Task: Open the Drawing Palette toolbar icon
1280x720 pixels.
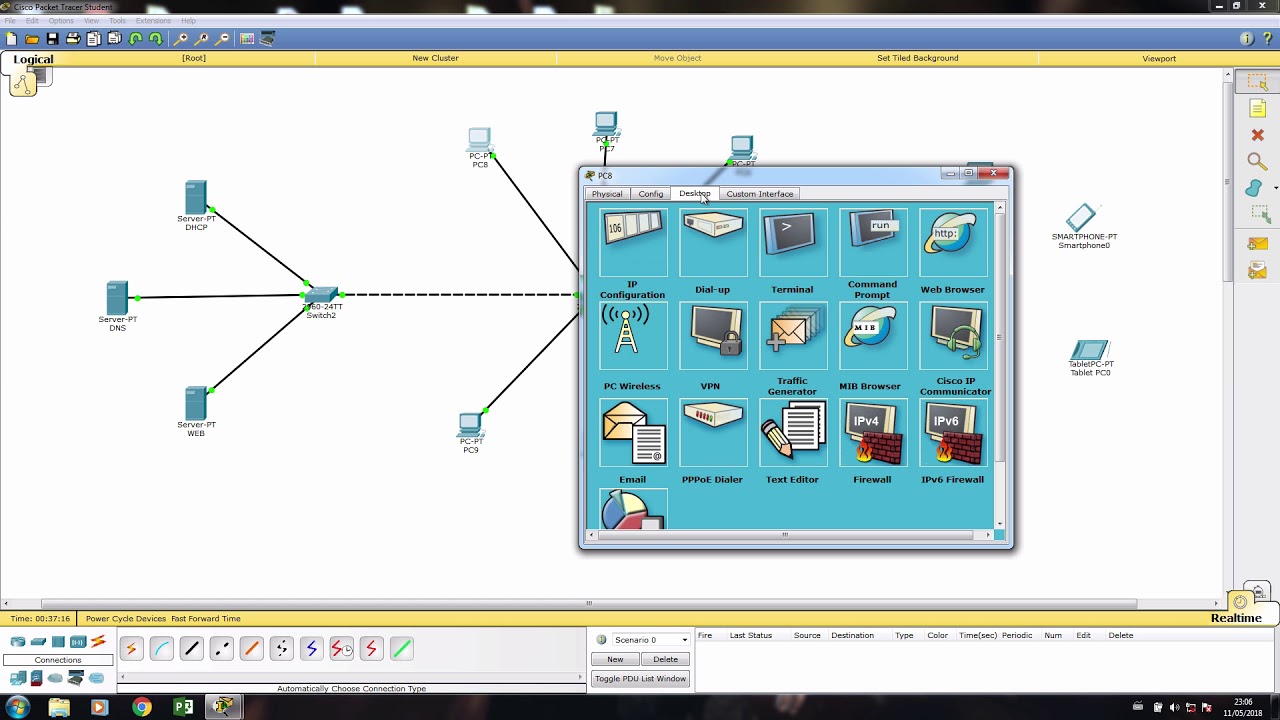Action: tap(247, 39)
